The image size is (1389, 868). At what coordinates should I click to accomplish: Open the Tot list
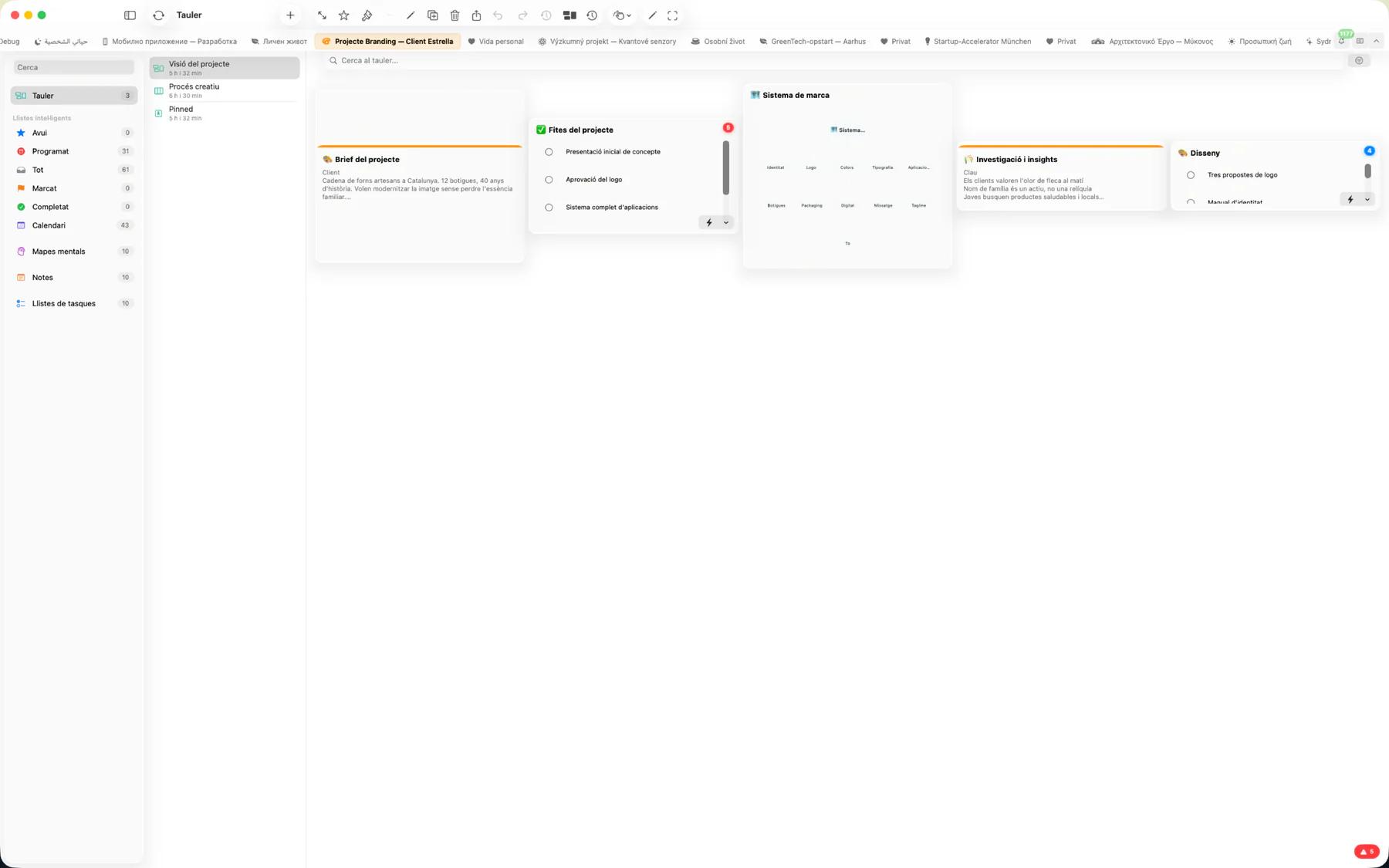pyautogui.click(x=74, y=170)
